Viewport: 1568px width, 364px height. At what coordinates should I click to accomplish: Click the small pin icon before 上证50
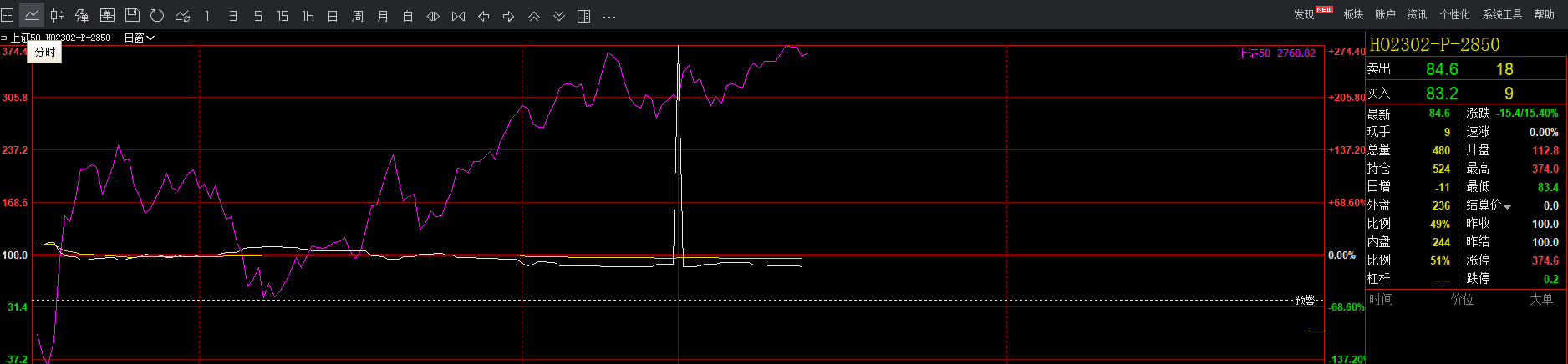tap(4, 38)
